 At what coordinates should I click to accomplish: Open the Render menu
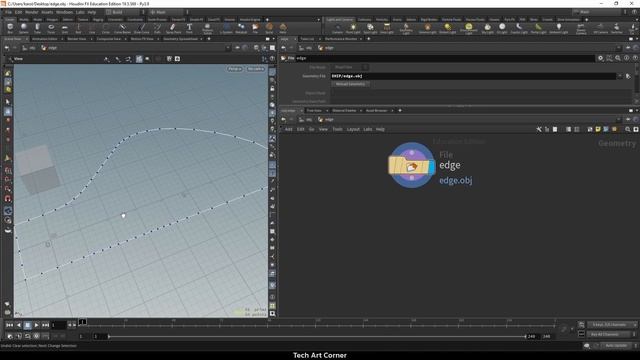click(31, 12)
